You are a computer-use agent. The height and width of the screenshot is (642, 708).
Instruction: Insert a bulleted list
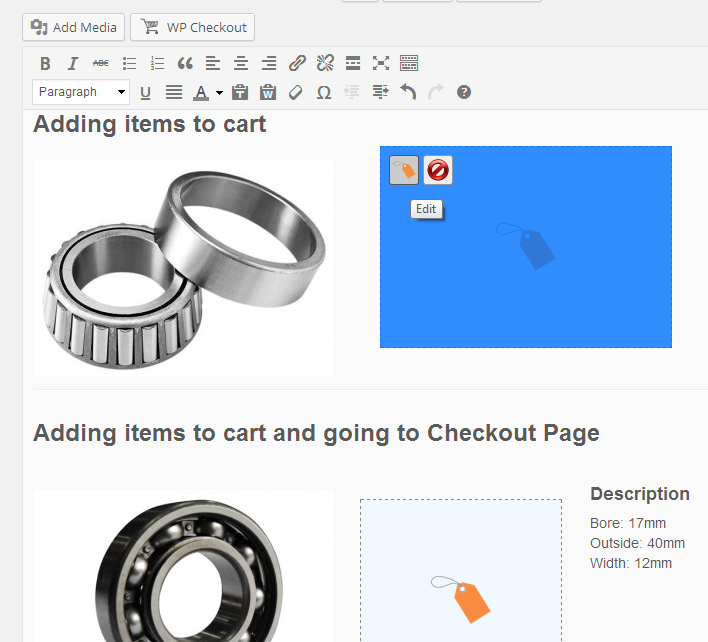[129, 63]
